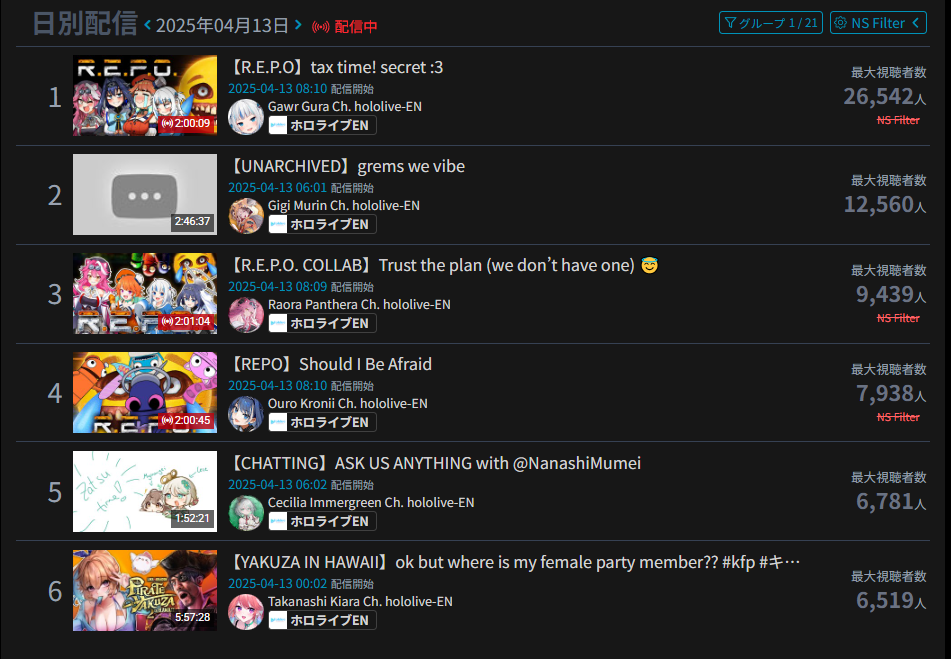This screenshot has height=659, width=951.
Task: Toggle NS Filter tag on Gura's stream
Action: click(x=898, y=120)
